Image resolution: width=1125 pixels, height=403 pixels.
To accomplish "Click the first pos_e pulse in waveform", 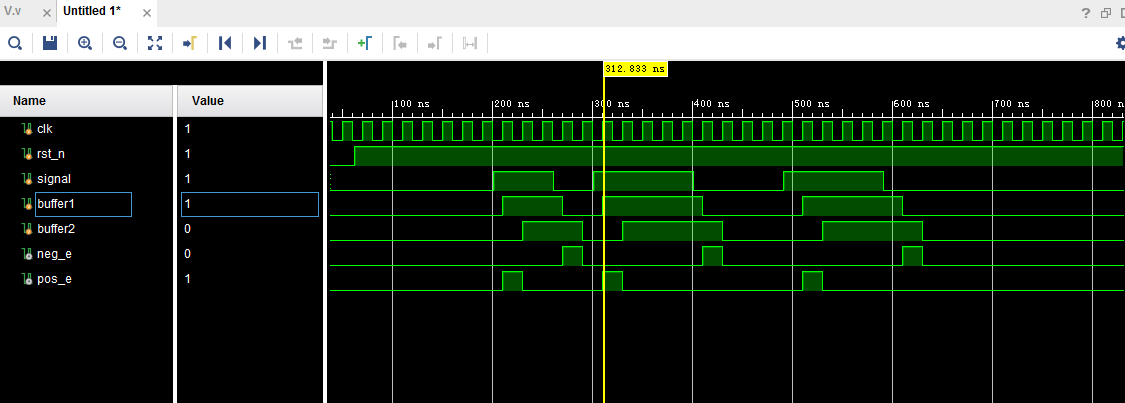I will coord(512,281).
